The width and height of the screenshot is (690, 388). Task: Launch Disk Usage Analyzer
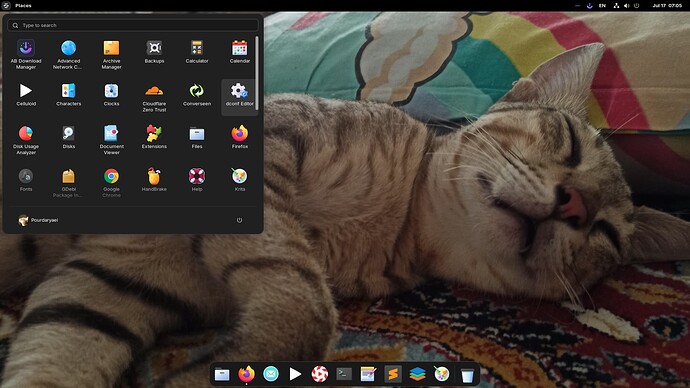(x=26, y=140)
